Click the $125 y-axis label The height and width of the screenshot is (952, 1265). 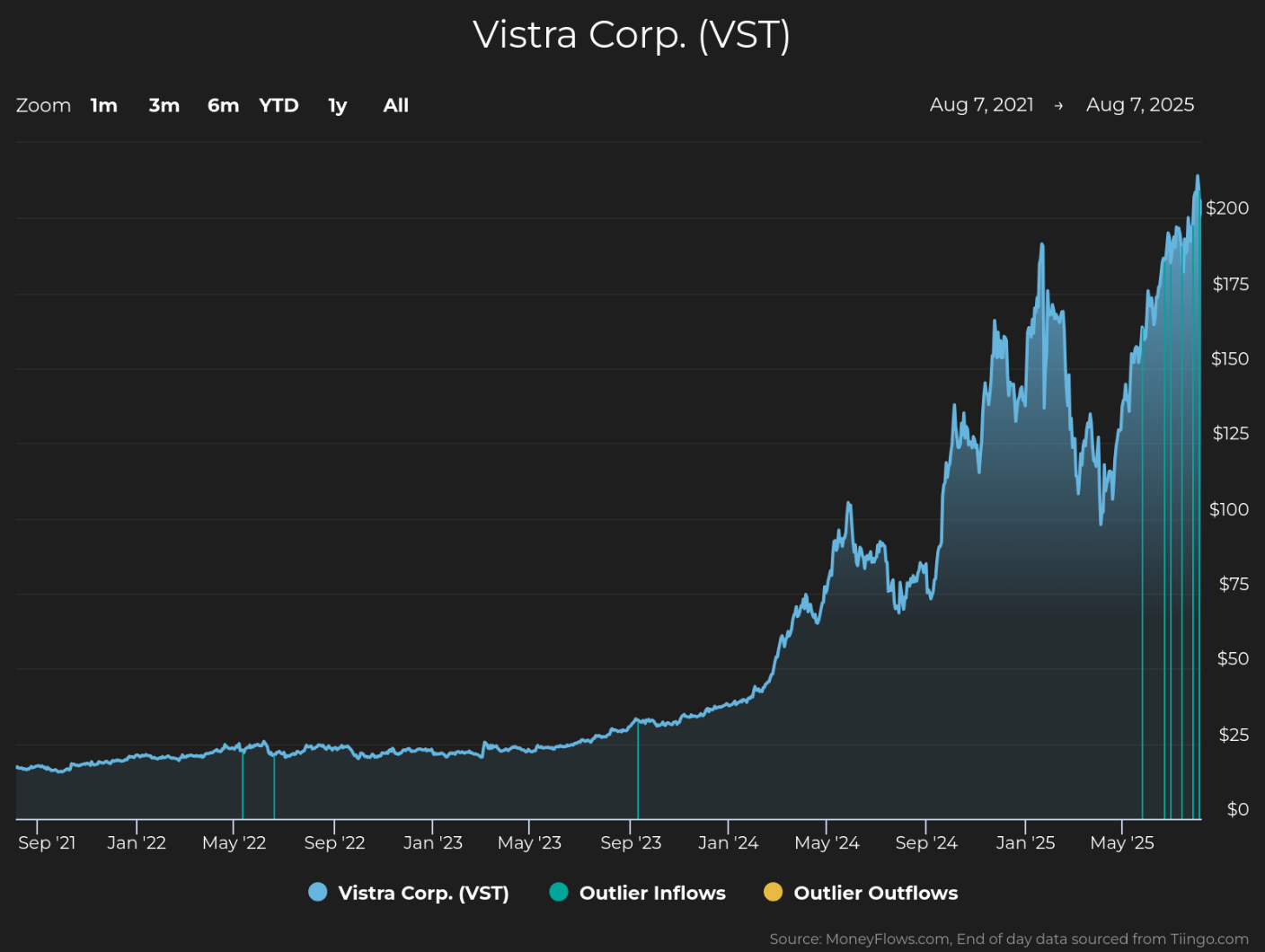tap(1231, 434)
